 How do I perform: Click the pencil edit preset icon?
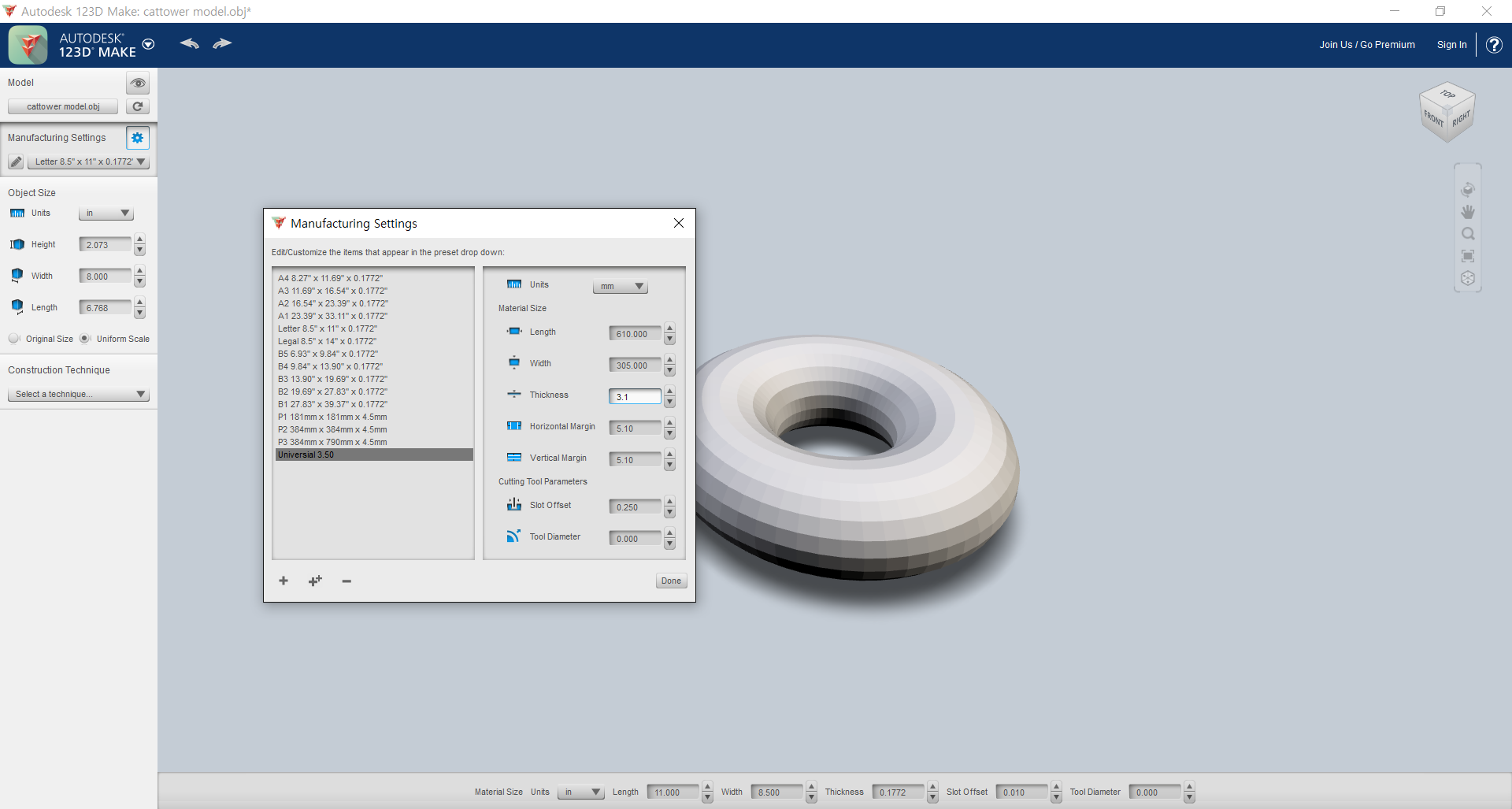click(x=16, y=161)
